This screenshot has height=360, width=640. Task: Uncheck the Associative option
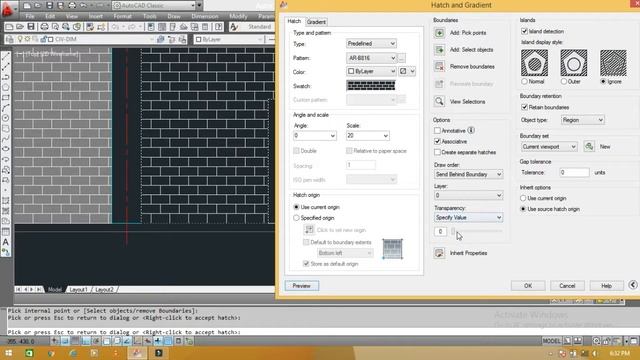437,141
